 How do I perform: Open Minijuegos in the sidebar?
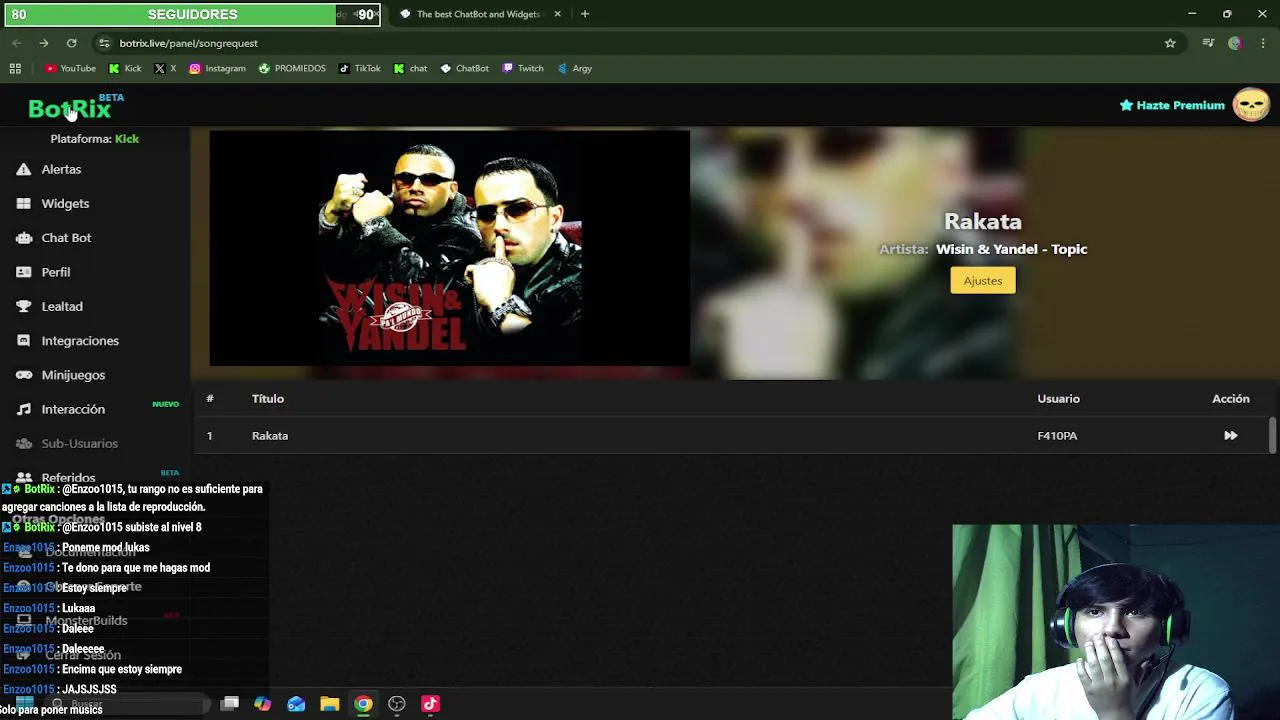[73, 375]
